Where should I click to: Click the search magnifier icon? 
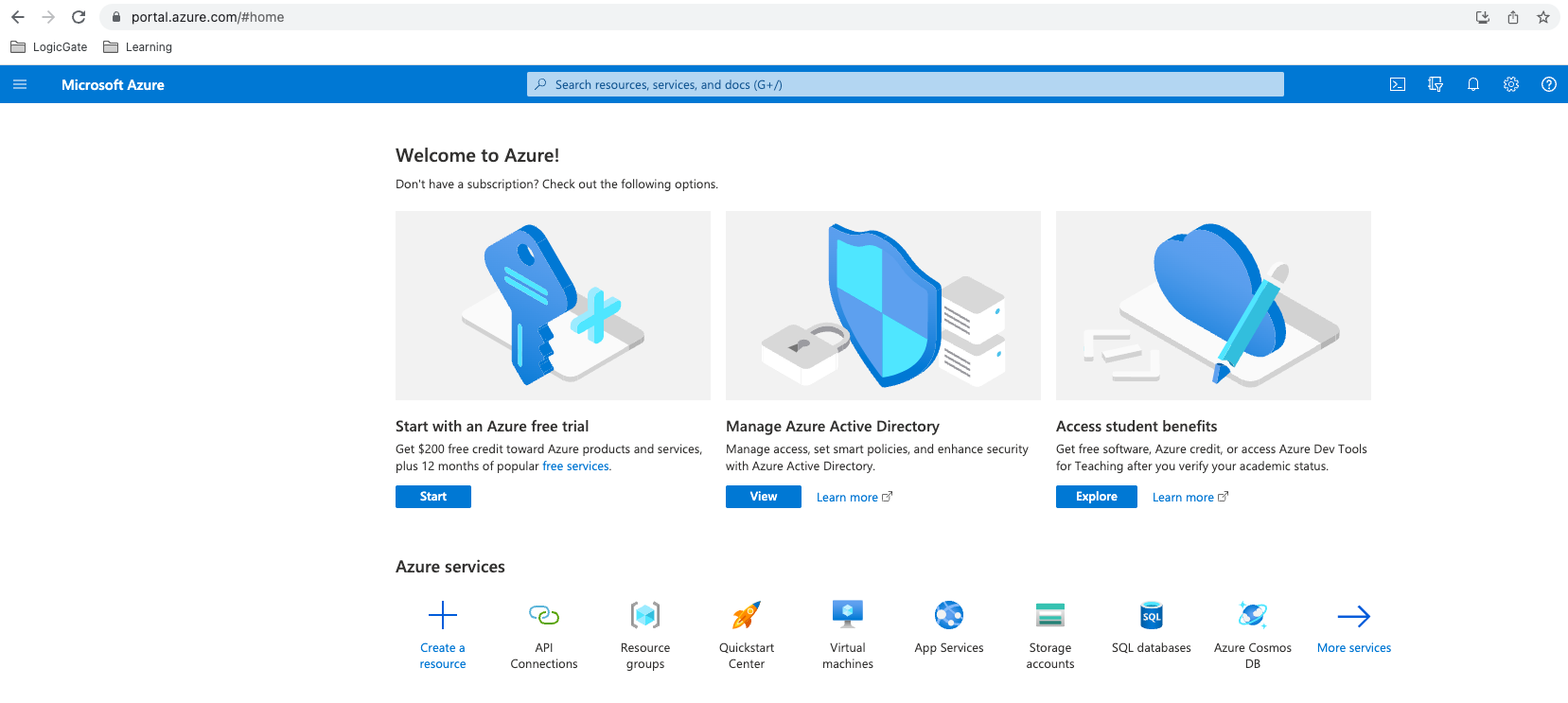coord(540,84)
